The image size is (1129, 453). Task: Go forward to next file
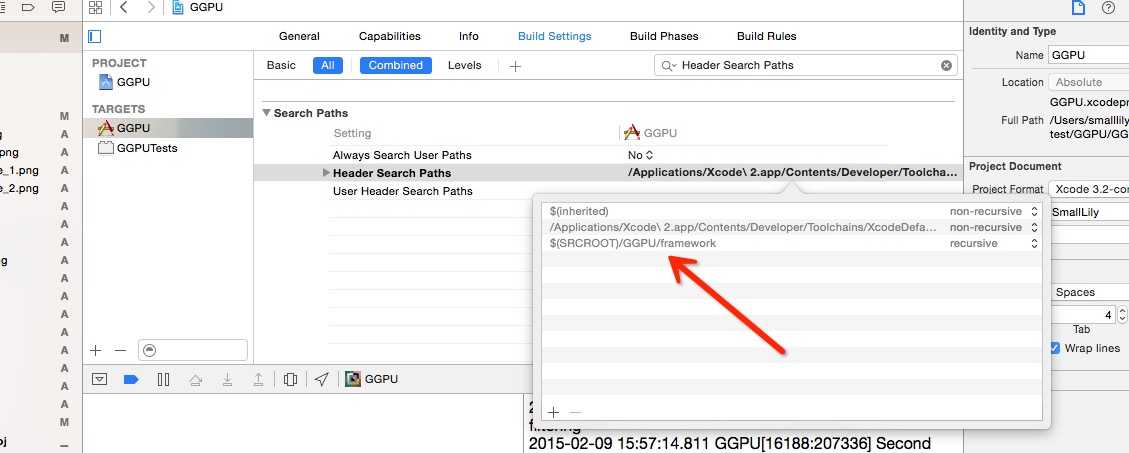tap(150, 7)
